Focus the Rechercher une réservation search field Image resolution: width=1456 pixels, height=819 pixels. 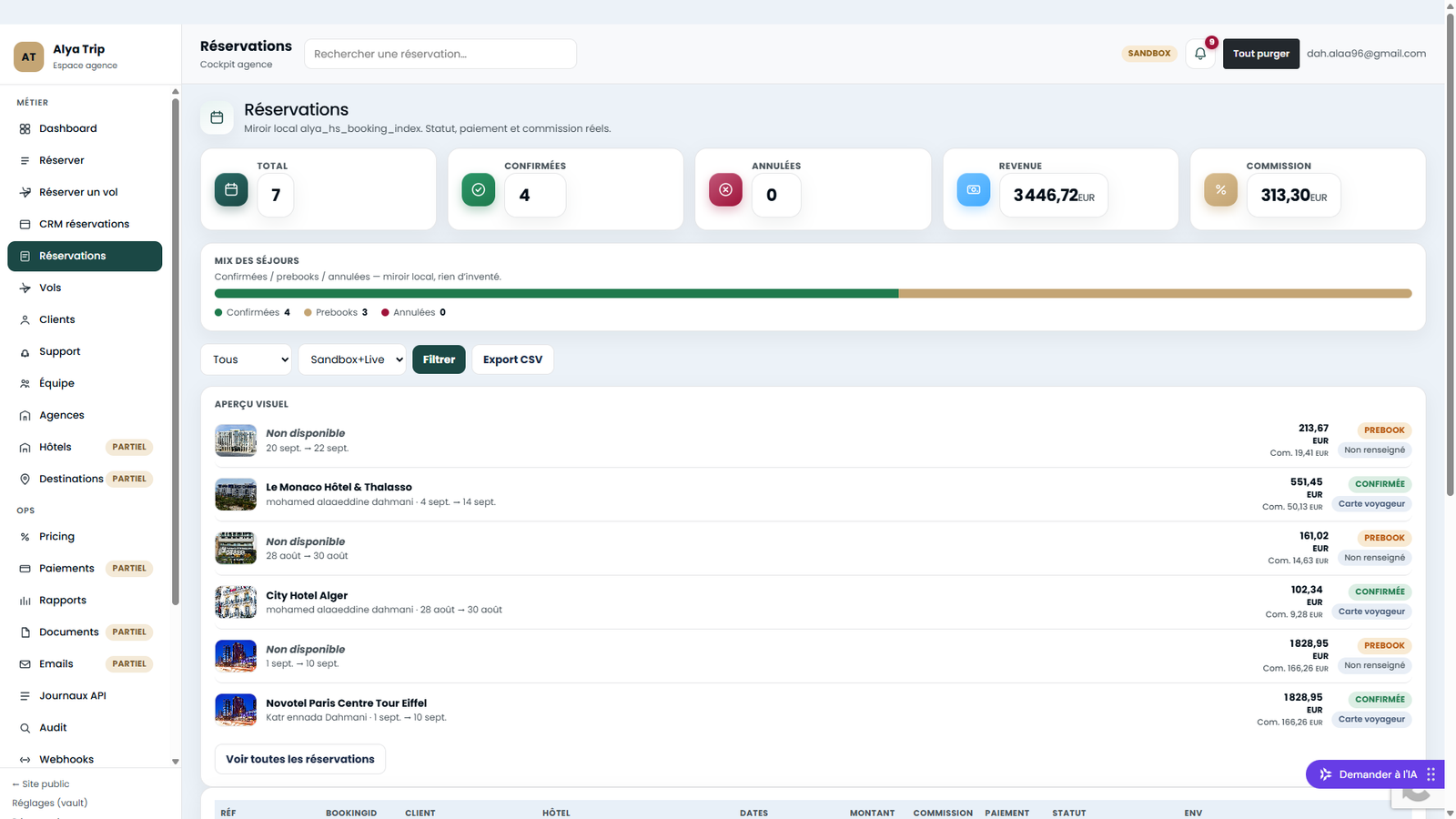pyautogui.click(x=440, y=54)
